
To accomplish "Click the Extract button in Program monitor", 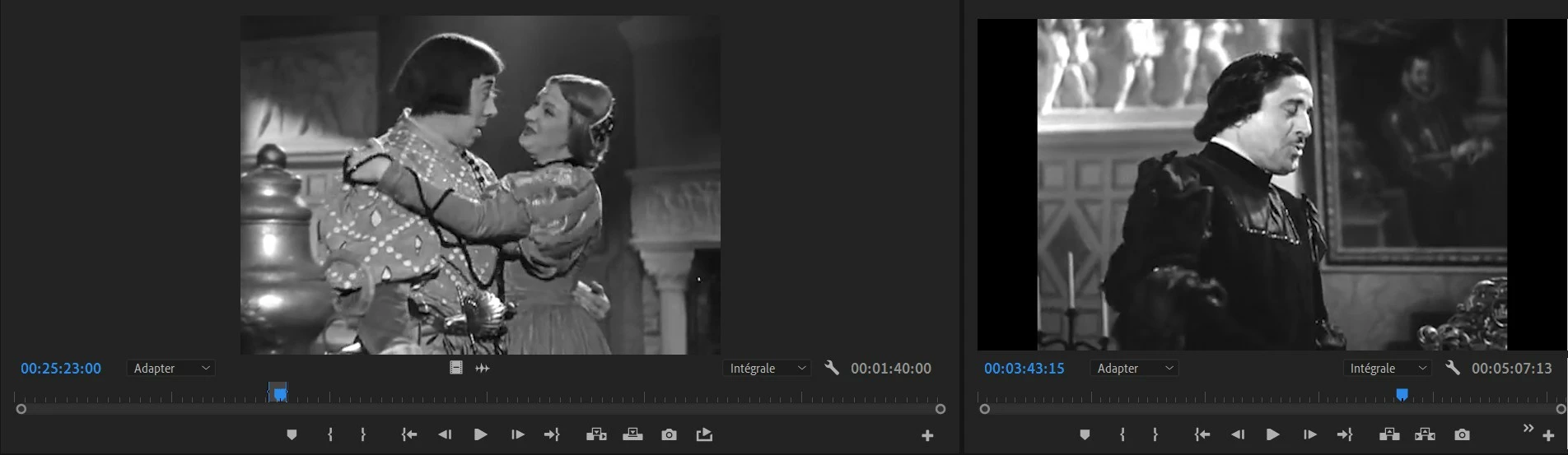I will click(1426, 434).
